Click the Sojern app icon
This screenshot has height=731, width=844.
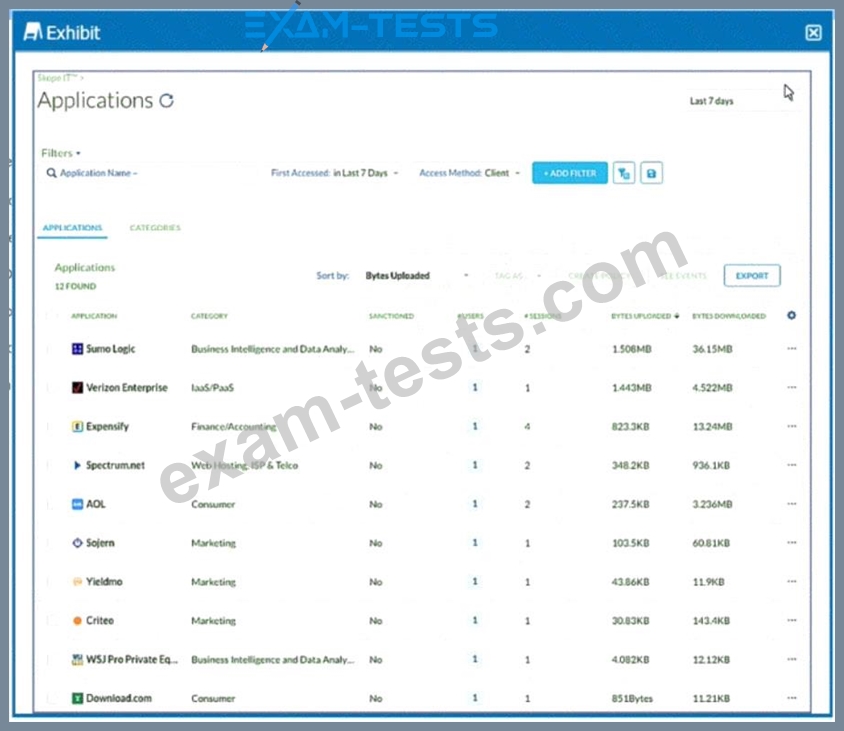(78, 543)
